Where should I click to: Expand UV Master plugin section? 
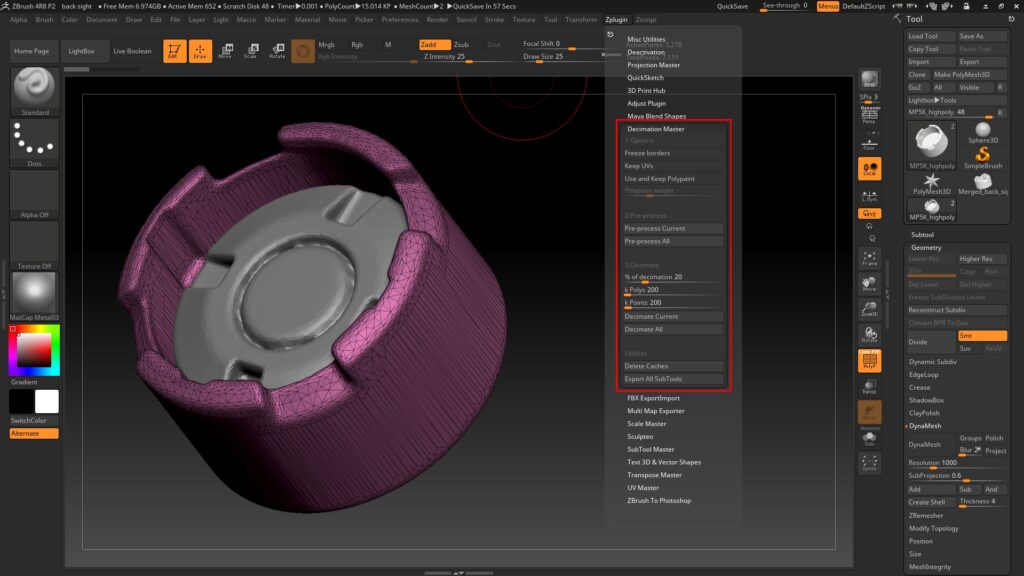pyautogui.click(x=643, y=488)
